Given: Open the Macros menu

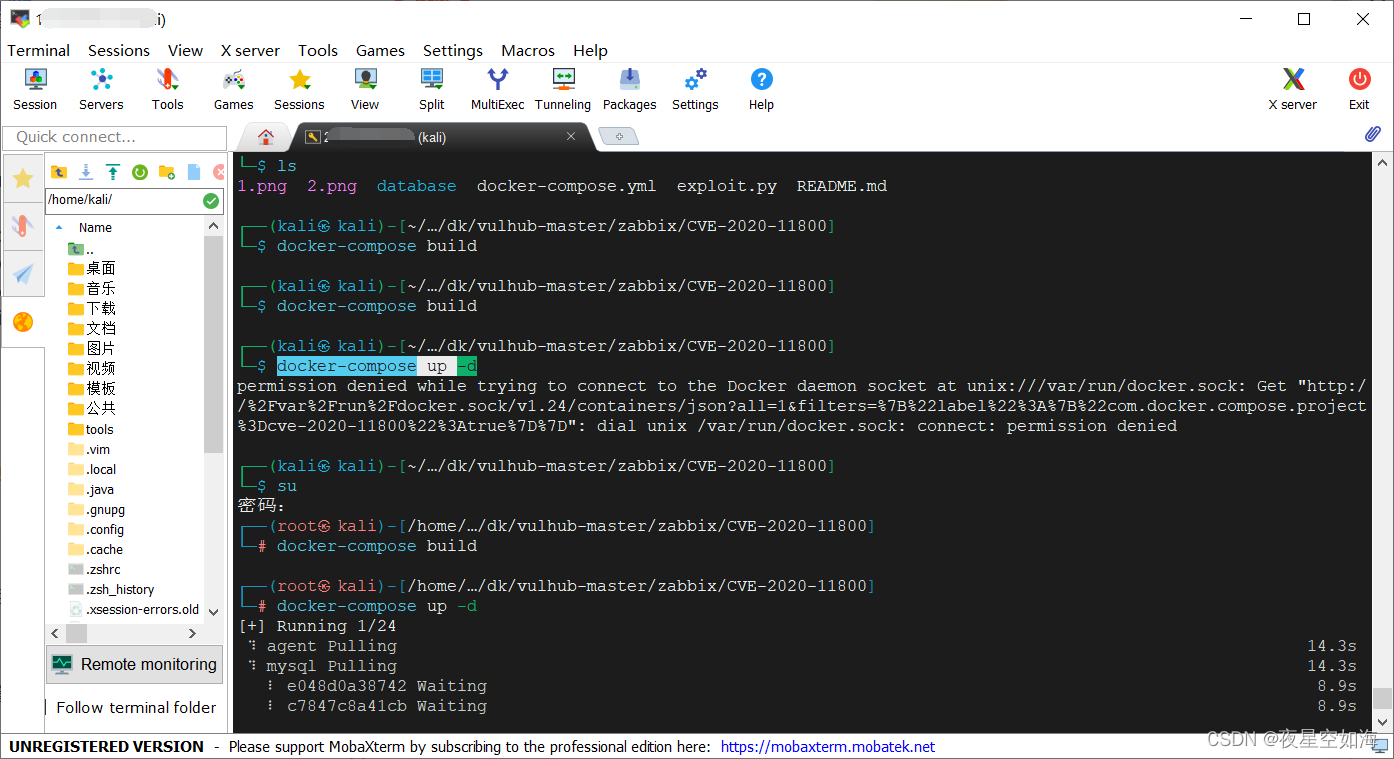Looking at the screenshot, I should (x=528, y=50).
